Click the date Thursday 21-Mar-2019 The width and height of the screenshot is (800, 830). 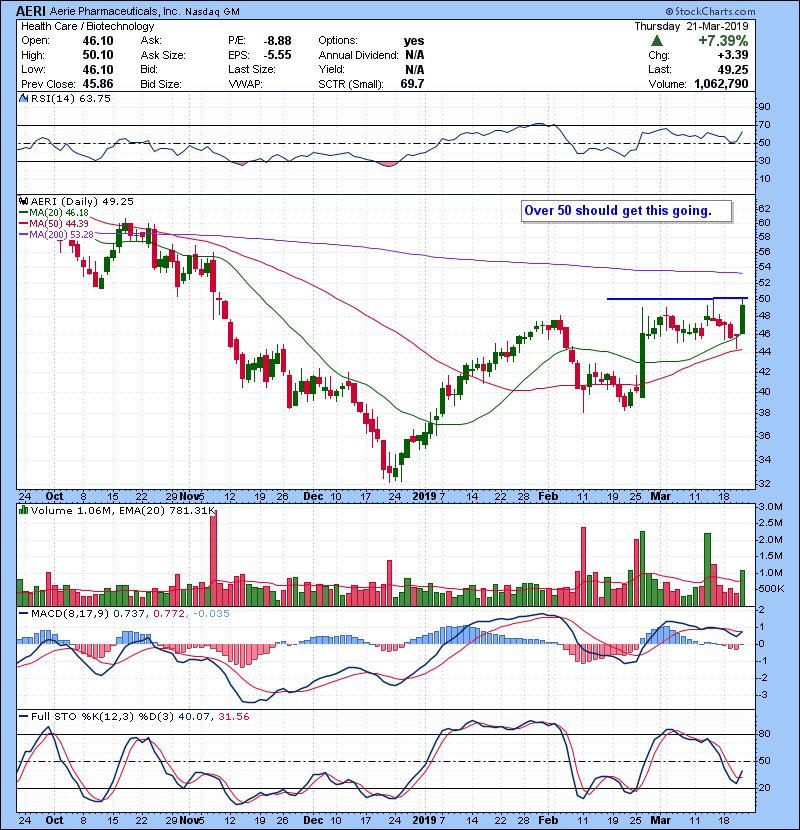pyautogui.click(x=691, y=26)
